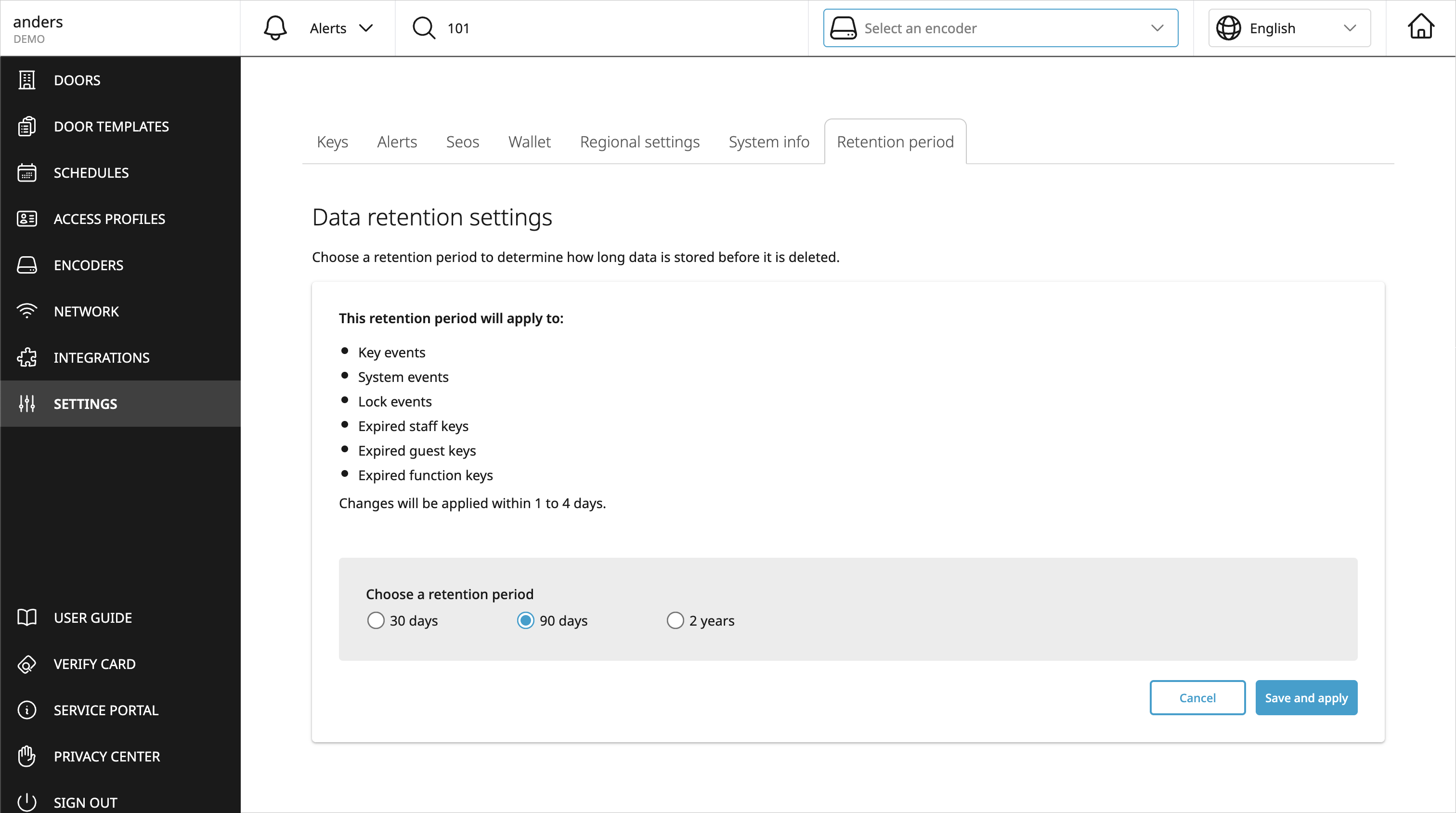Click the Save and apply button
This screenshot has width=1456, height=813.
pyautogui.click(x=1306, y=697)
